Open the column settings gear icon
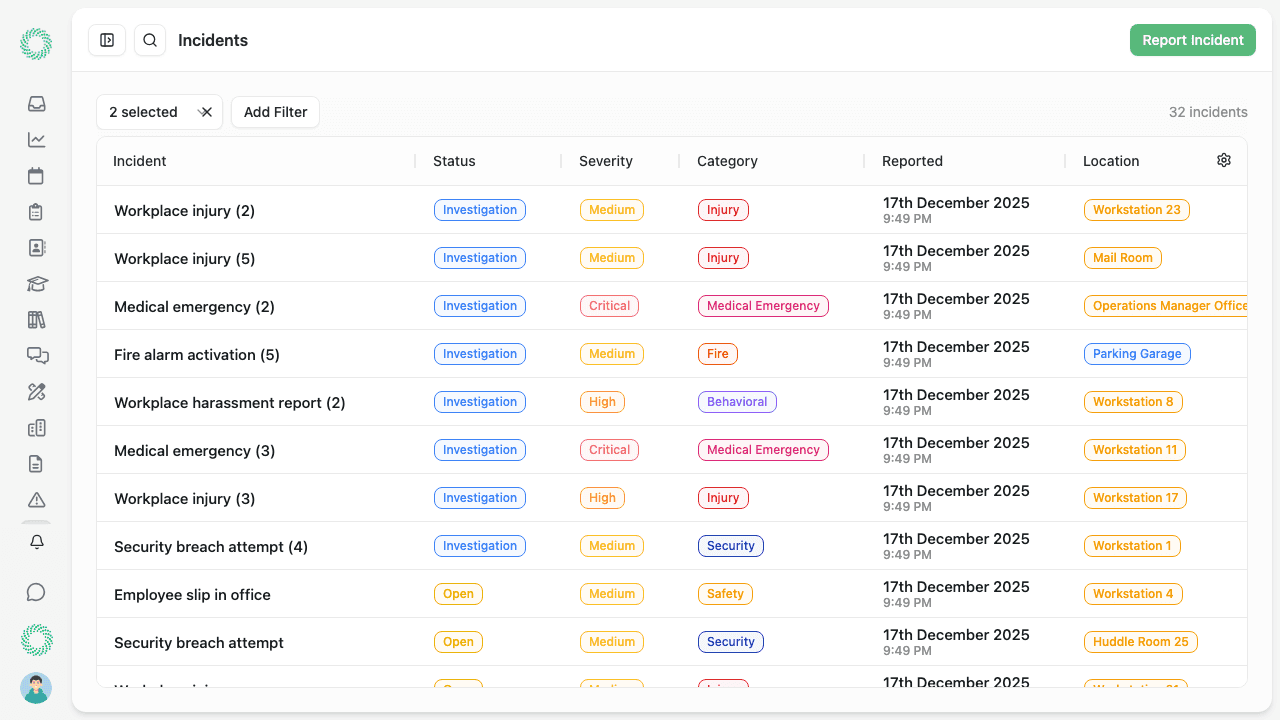The height and width of the screenshot is (720, 1280). click(1223, 160)
